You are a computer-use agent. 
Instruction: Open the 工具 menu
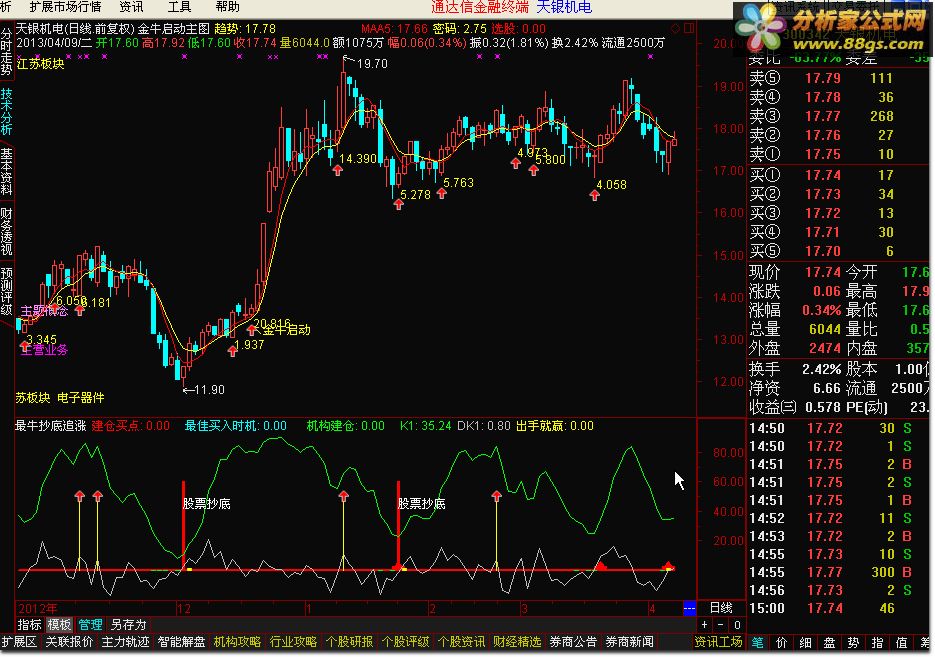(179, 7)
